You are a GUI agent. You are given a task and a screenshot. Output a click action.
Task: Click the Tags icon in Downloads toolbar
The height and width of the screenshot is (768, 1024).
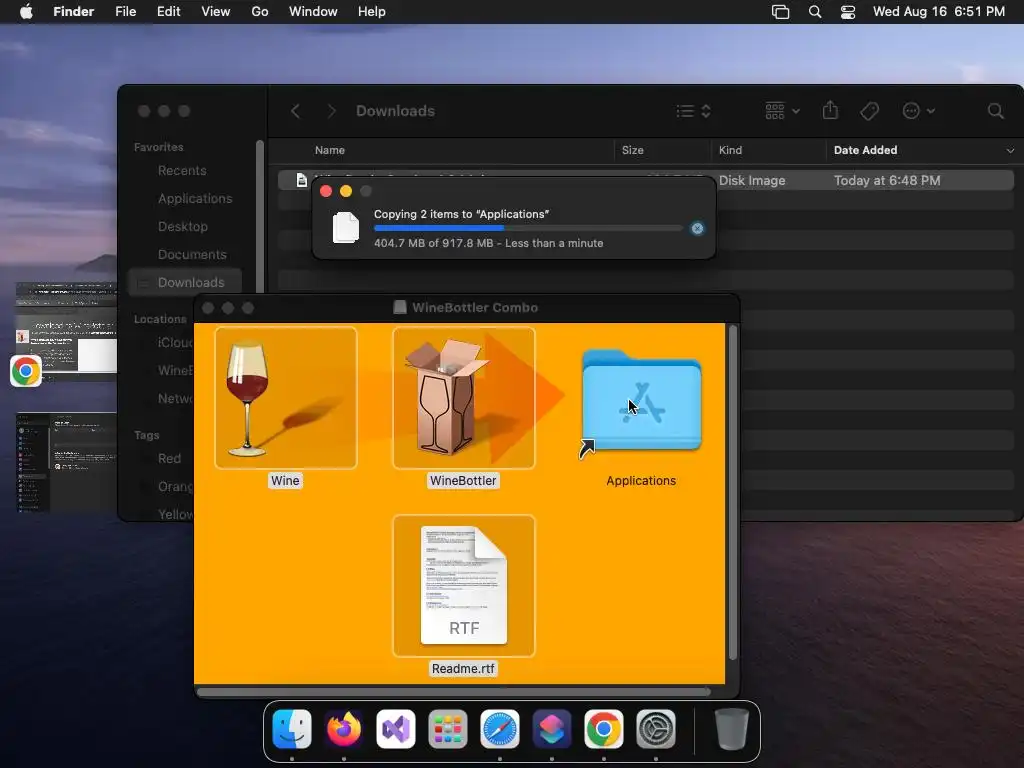(869, 111)
